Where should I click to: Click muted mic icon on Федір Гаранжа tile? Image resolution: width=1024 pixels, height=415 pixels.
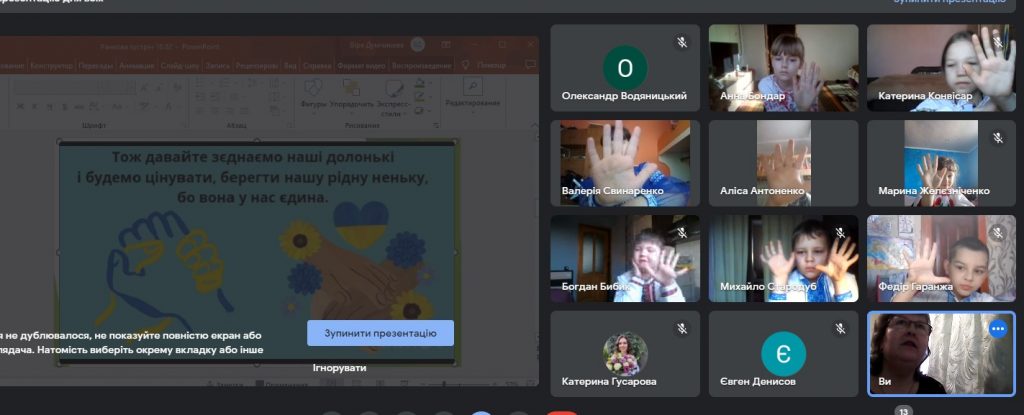click(998, 233)
